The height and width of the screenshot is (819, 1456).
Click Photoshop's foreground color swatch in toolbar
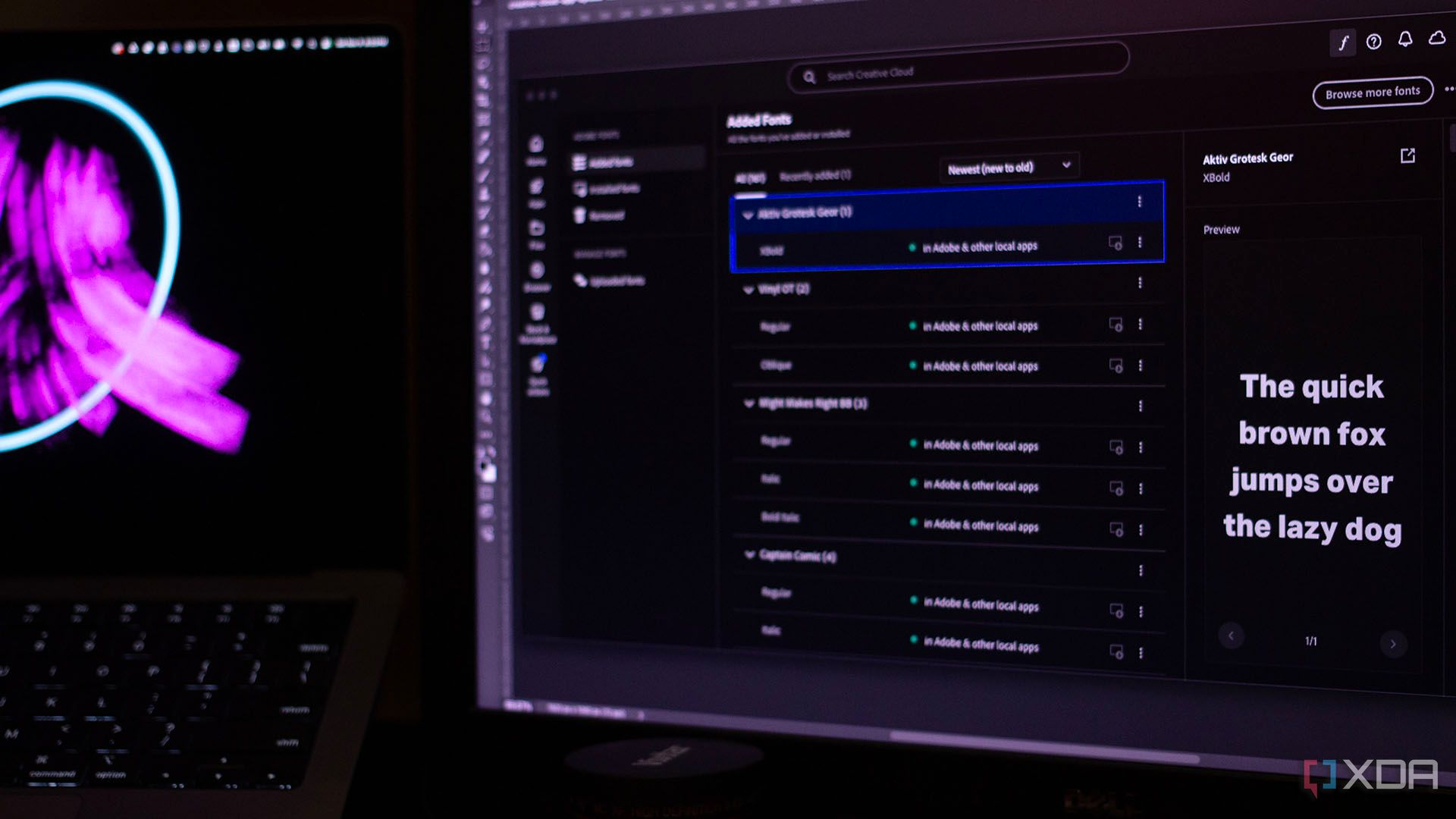pos(482,464)
